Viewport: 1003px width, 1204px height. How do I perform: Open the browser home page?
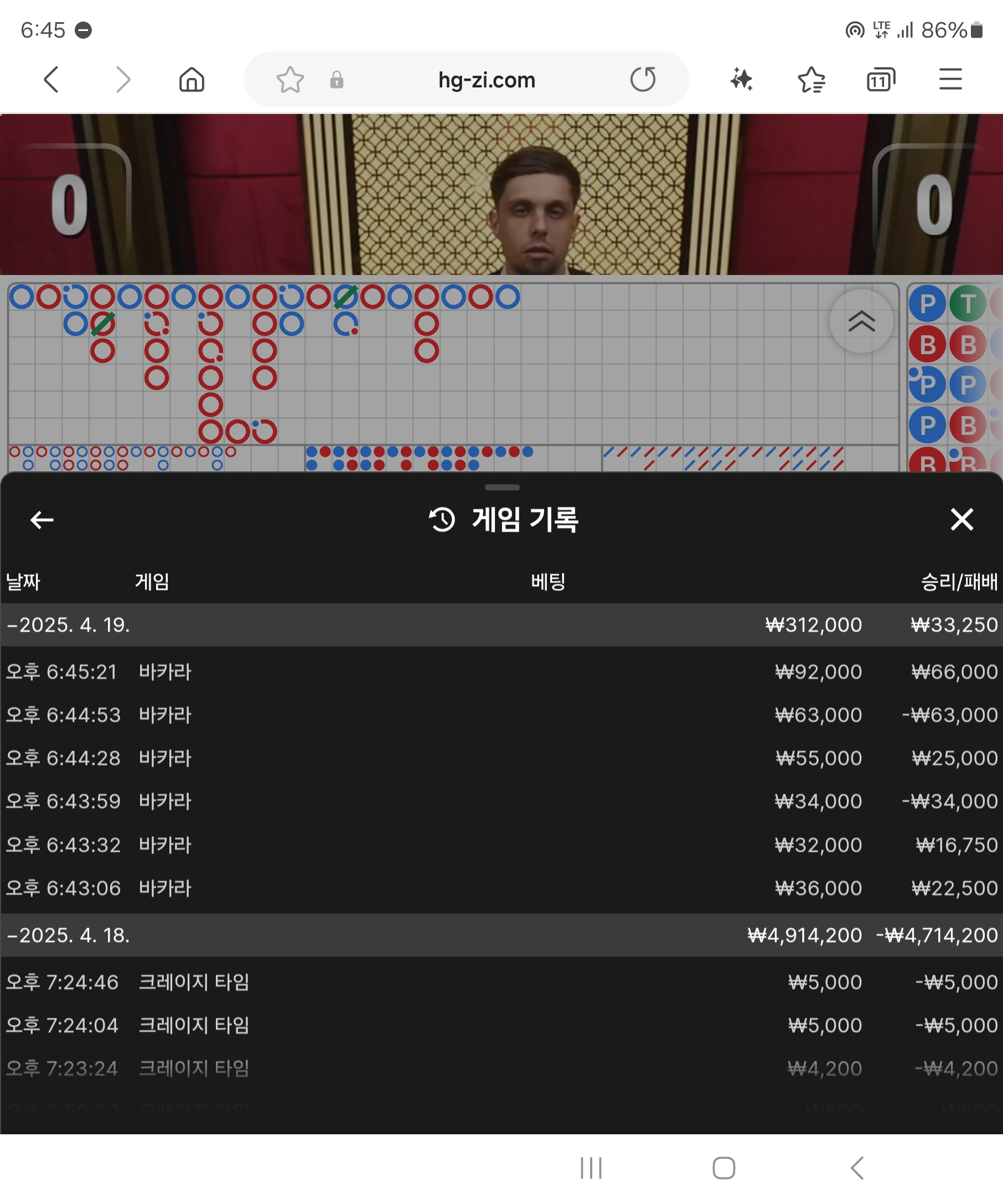pyautogui.click(x=192, y=79)
